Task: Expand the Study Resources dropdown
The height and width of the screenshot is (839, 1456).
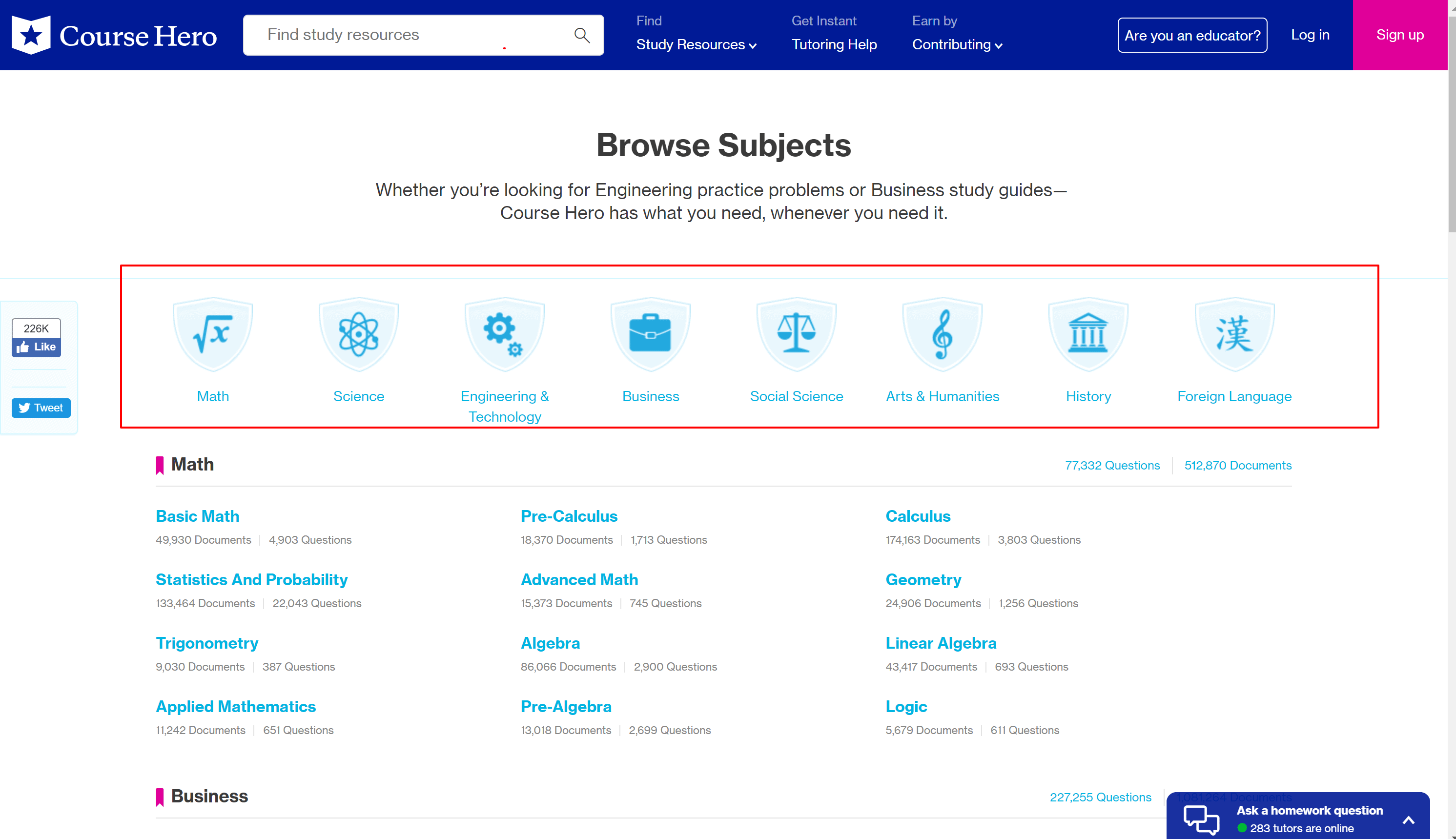Action: (696, 45)
